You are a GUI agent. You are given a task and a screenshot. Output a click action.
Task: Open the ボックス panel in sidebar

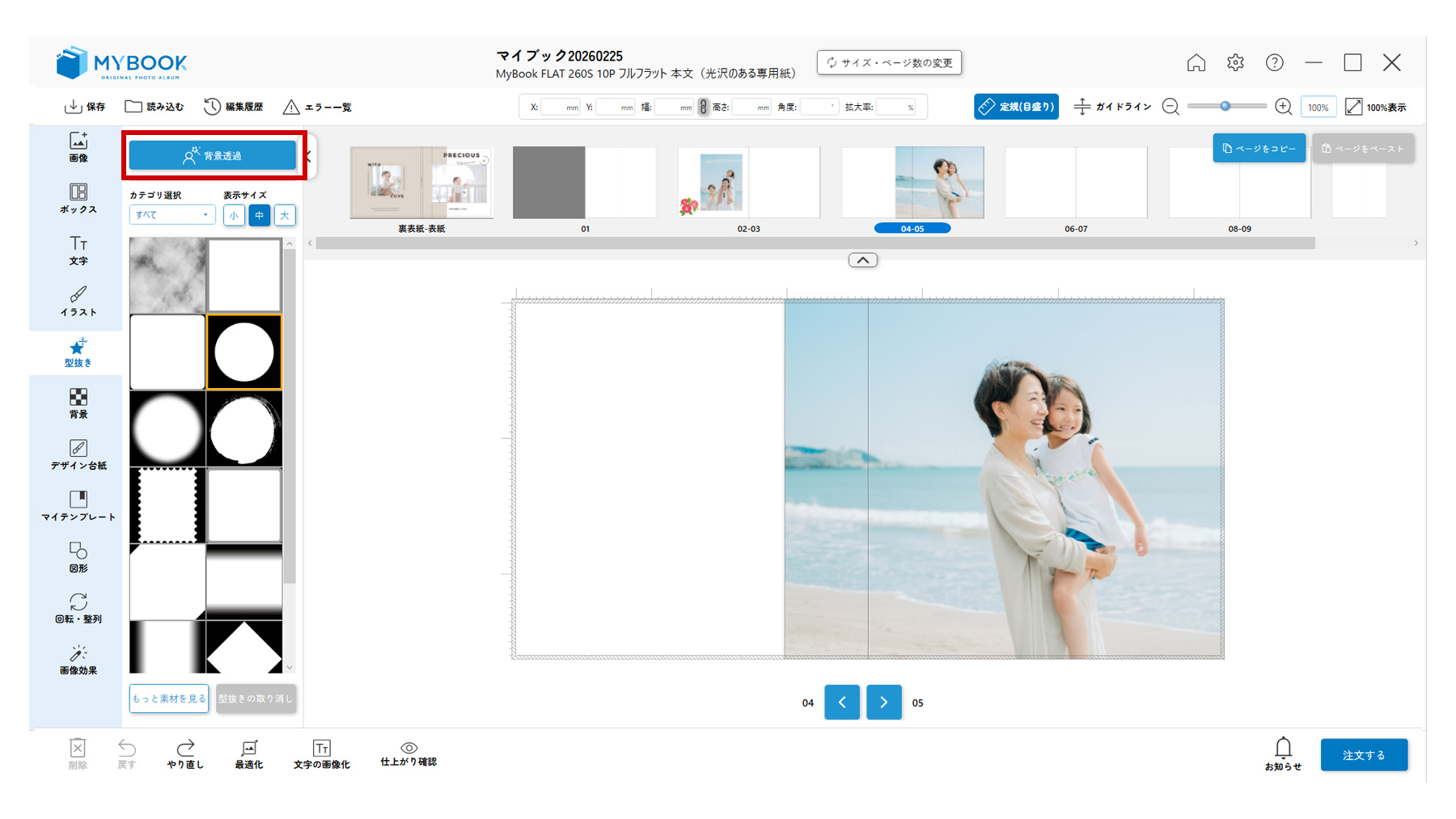(x=78, y=198)
